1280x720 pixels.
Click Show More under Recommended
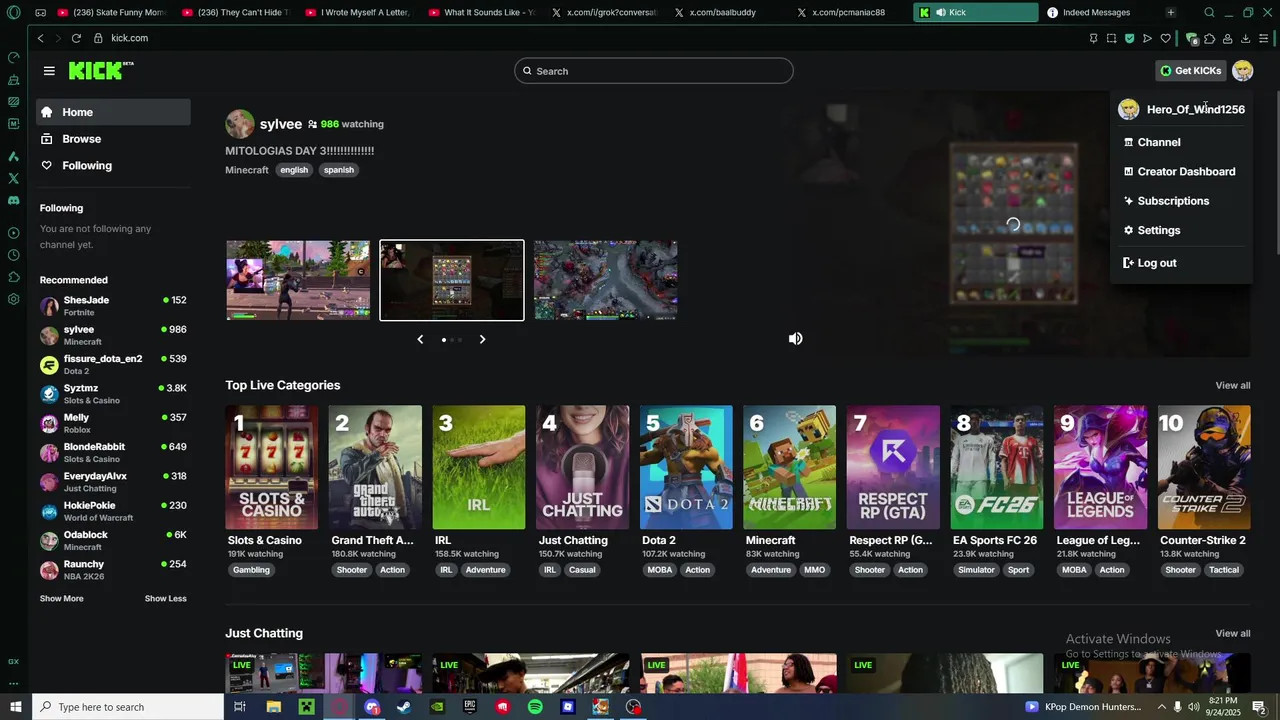click(x=62, y=599)
